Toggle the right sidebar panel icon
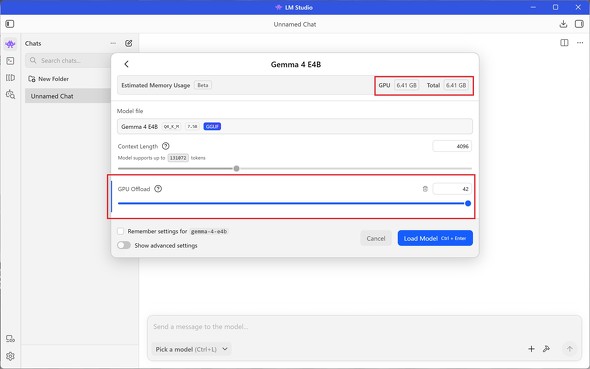Screen dimensions: 590x369 [579, 24]
